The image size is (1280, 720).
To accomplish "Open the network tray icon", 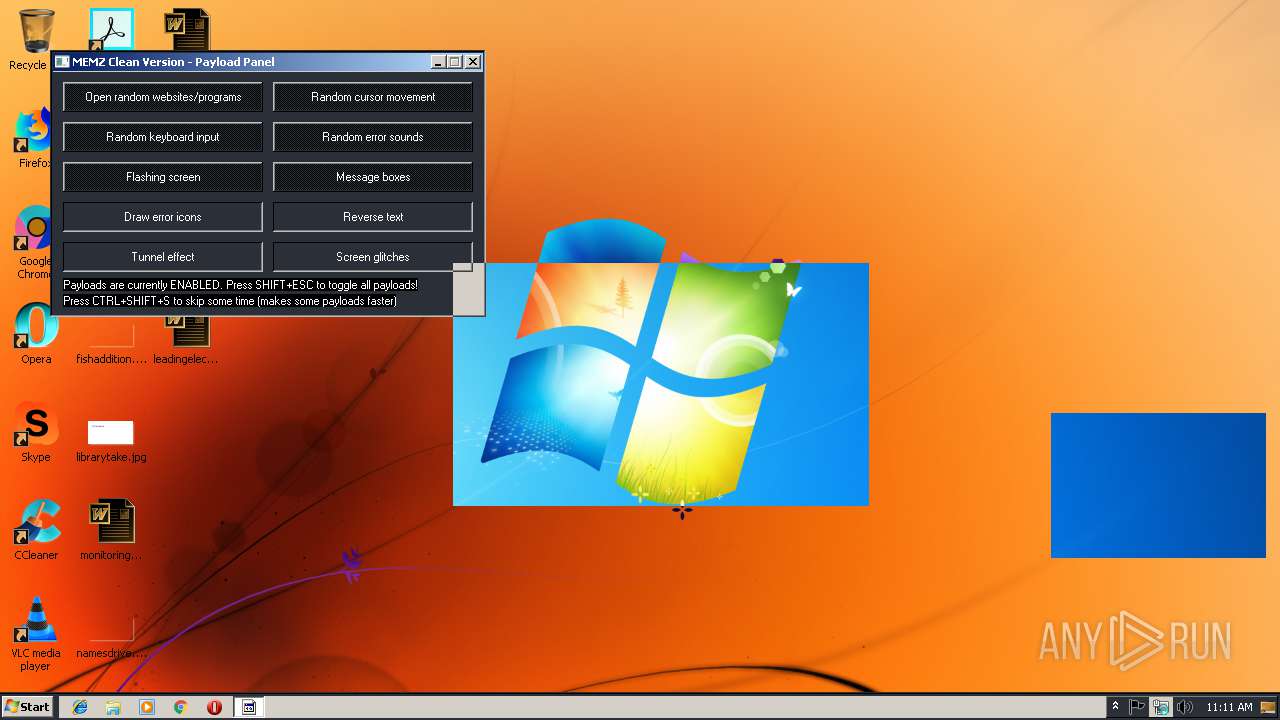I will pos(1160,707).
